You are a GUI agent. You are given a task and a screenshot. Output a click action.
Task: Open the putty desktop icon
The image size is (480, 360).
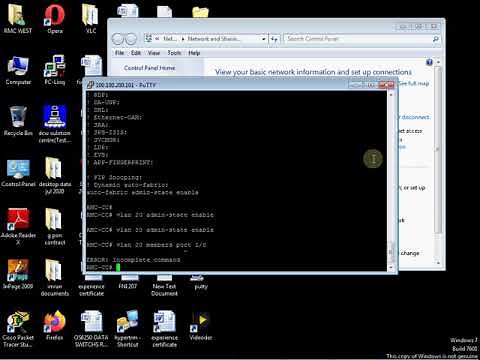(x=200, y=282)
